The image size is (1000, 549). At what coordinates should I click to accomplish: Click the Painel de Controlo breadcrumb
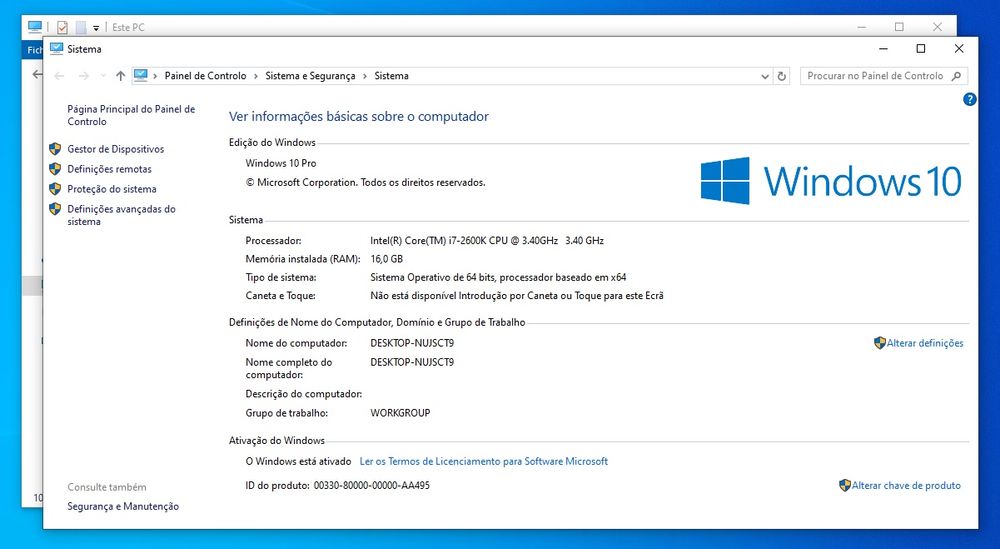pyautogui.click(x=205, y=76)
